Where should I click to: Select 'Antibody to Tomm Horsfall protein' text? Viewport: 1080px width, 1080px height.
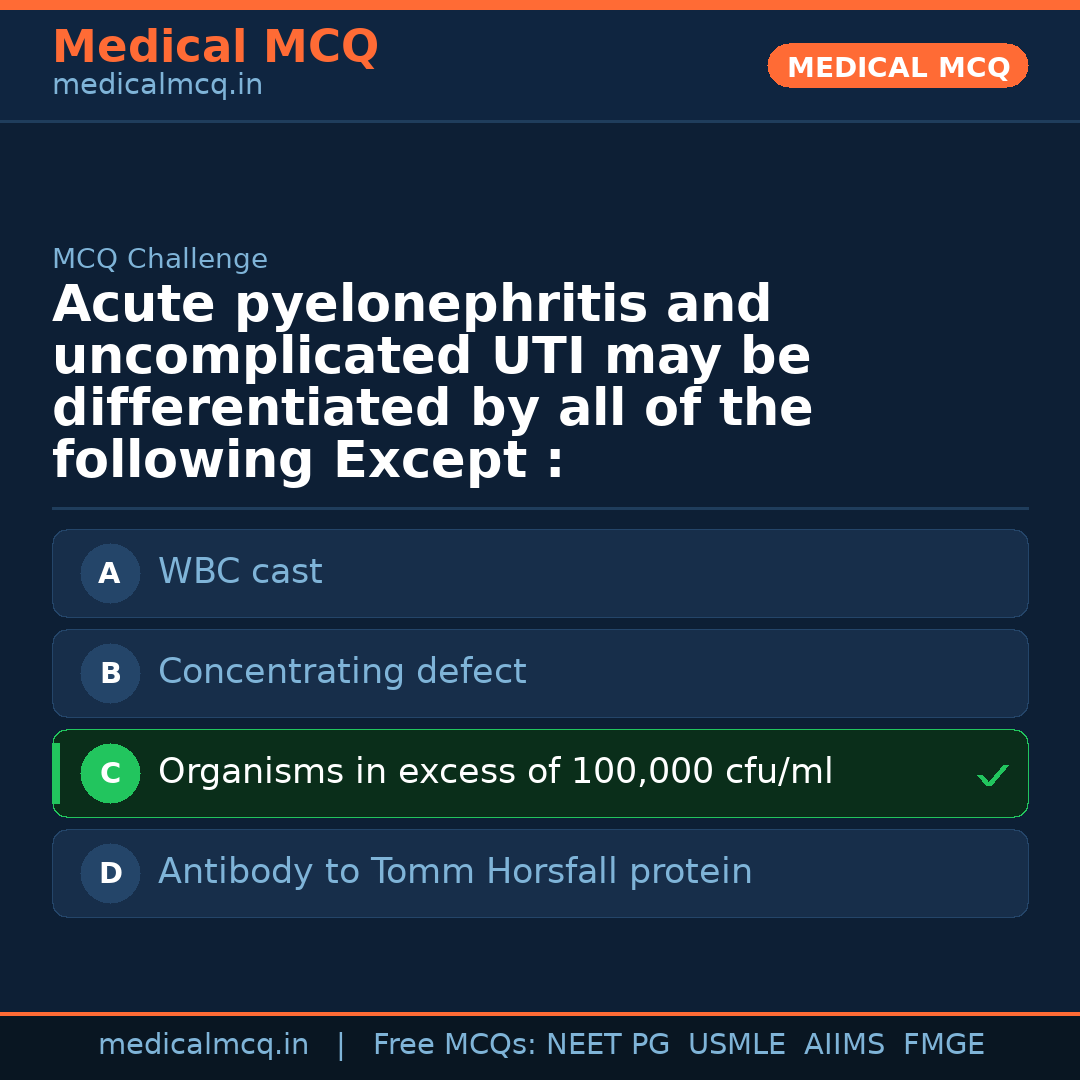pos(455,872)
